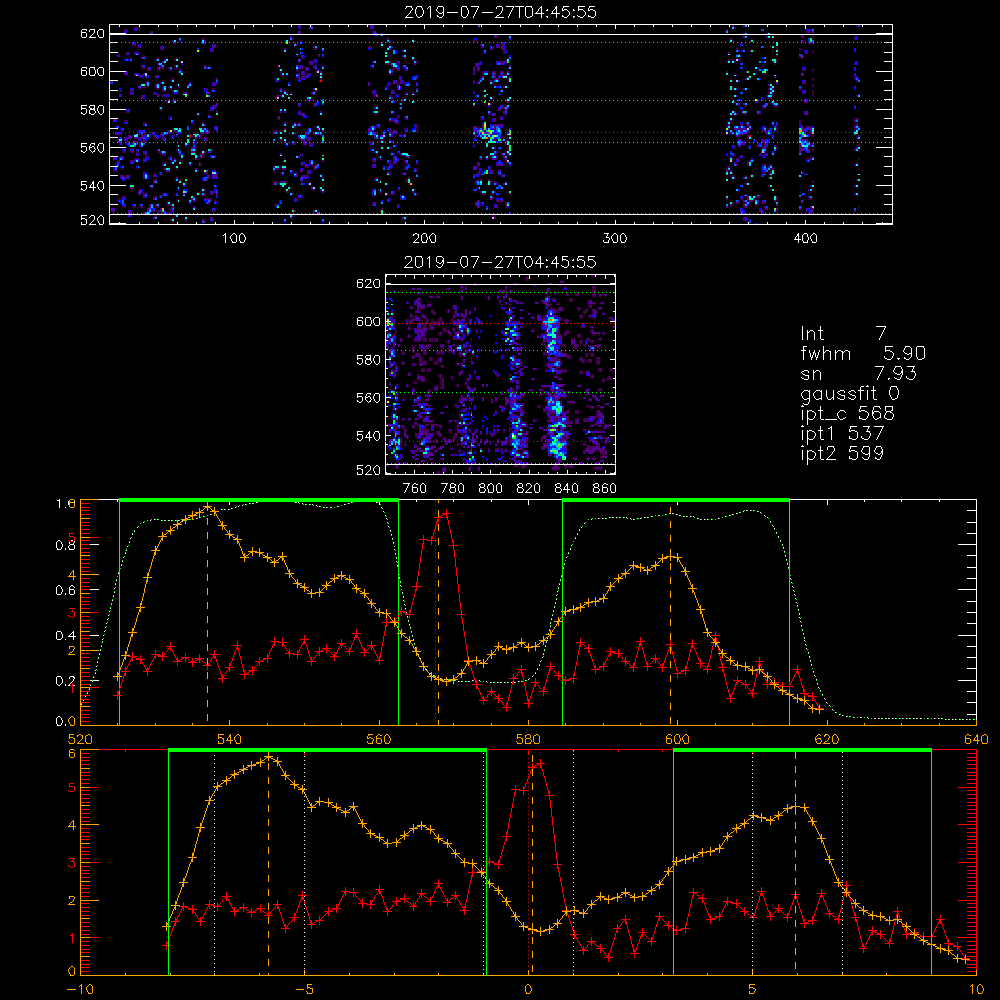This screenshot has width=1000, height=1000.
Task: Click the middle plot title 2019-07-27T04:45:55
Action: tap(500, 262)
